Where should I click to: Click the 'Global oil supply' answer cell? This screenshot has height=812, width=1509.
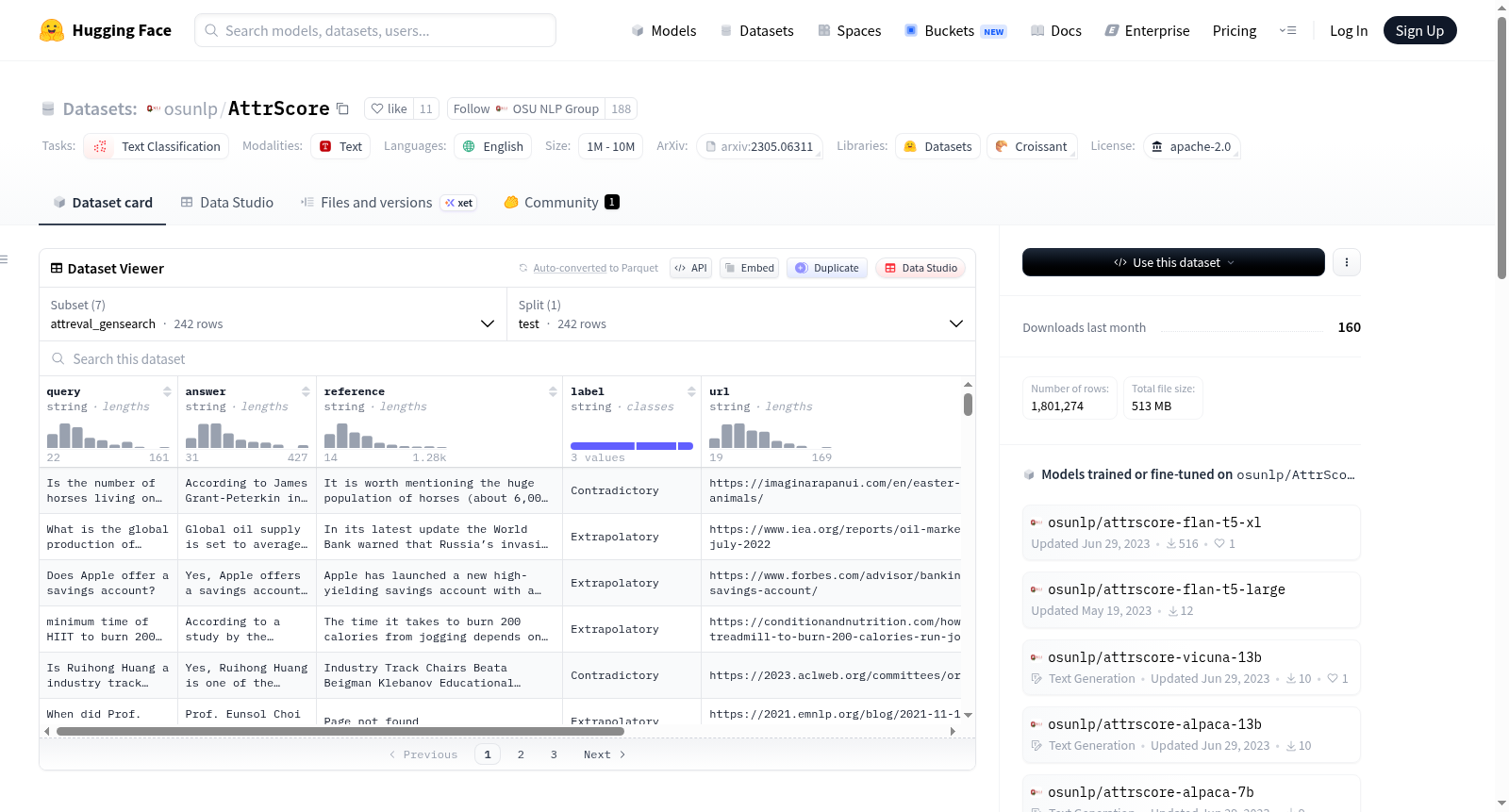246,537
